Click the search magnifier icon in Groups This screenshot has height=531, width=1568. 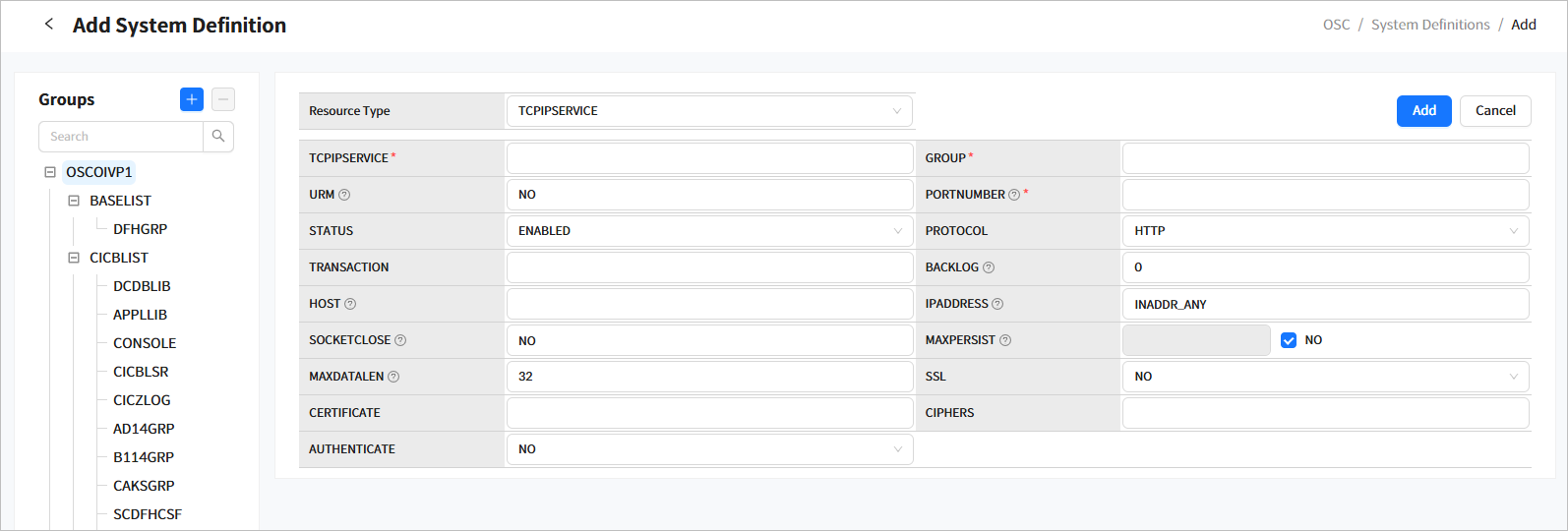point(218,137)
